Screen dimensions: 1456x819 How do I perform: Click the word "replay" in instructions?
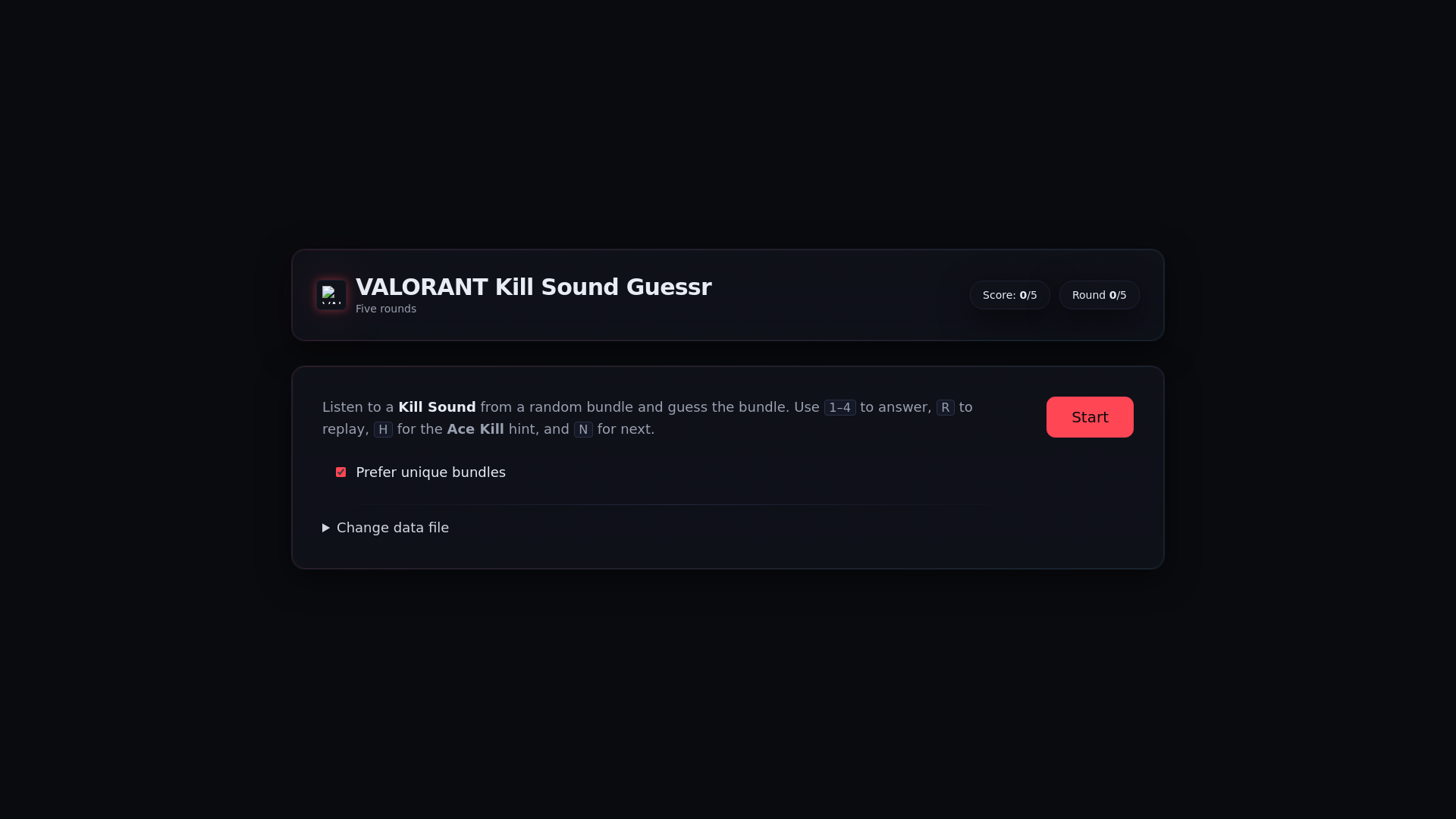tap(344, 429)
